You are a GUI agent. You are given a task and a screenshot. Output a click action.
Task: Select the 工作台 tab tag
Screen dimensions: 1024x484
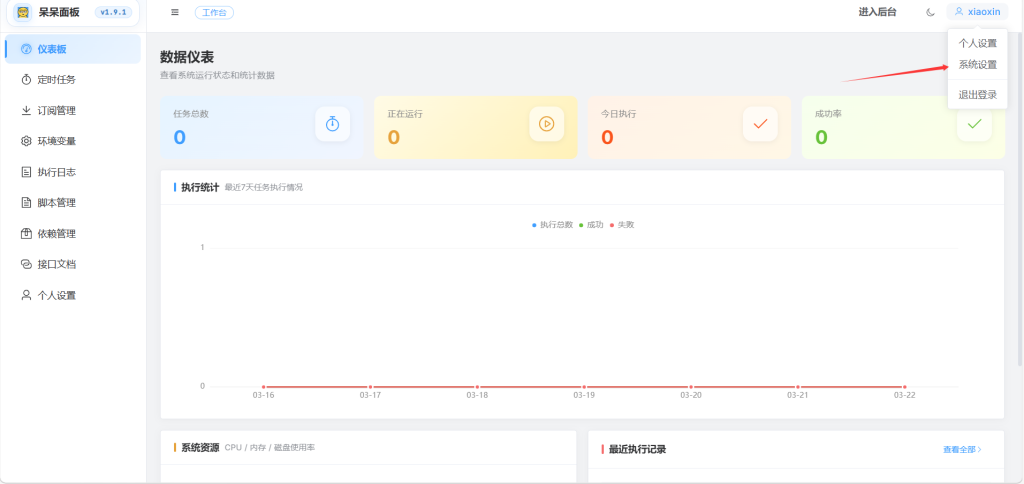pyautogui.click(x=214, y=12)
